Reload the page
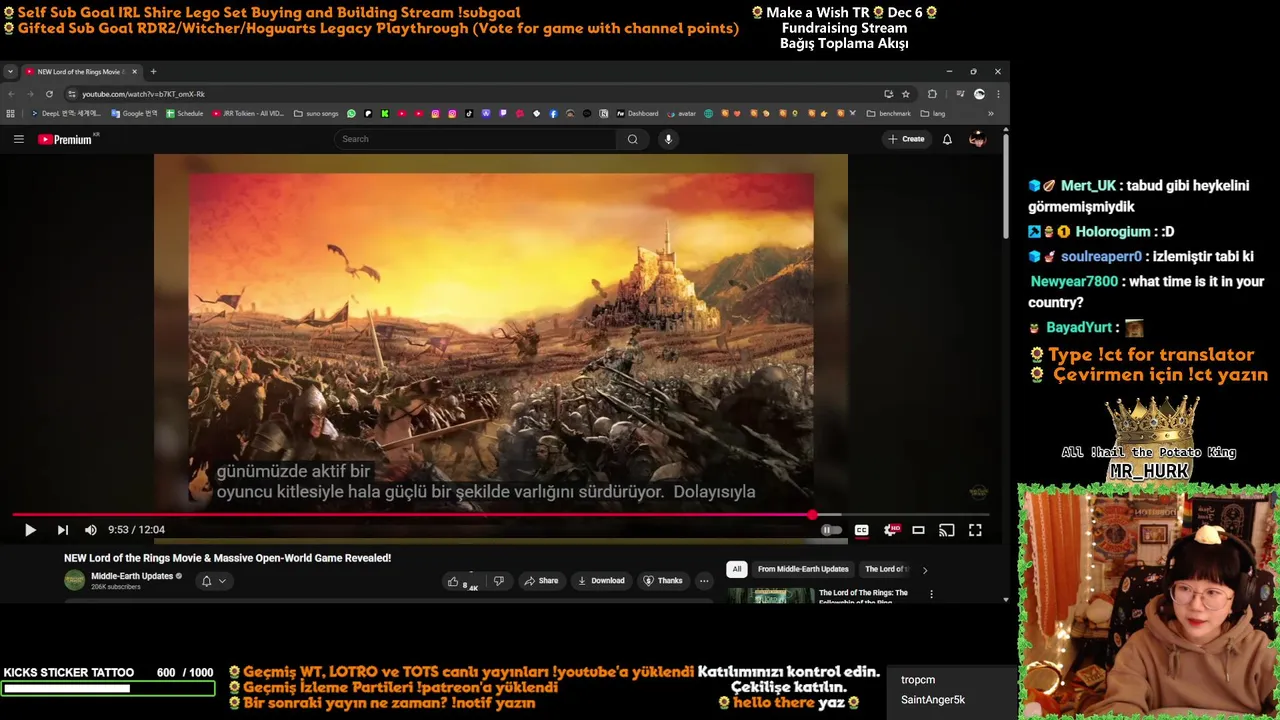Screen dimensions: 1280x720 [x=49, y=94]
